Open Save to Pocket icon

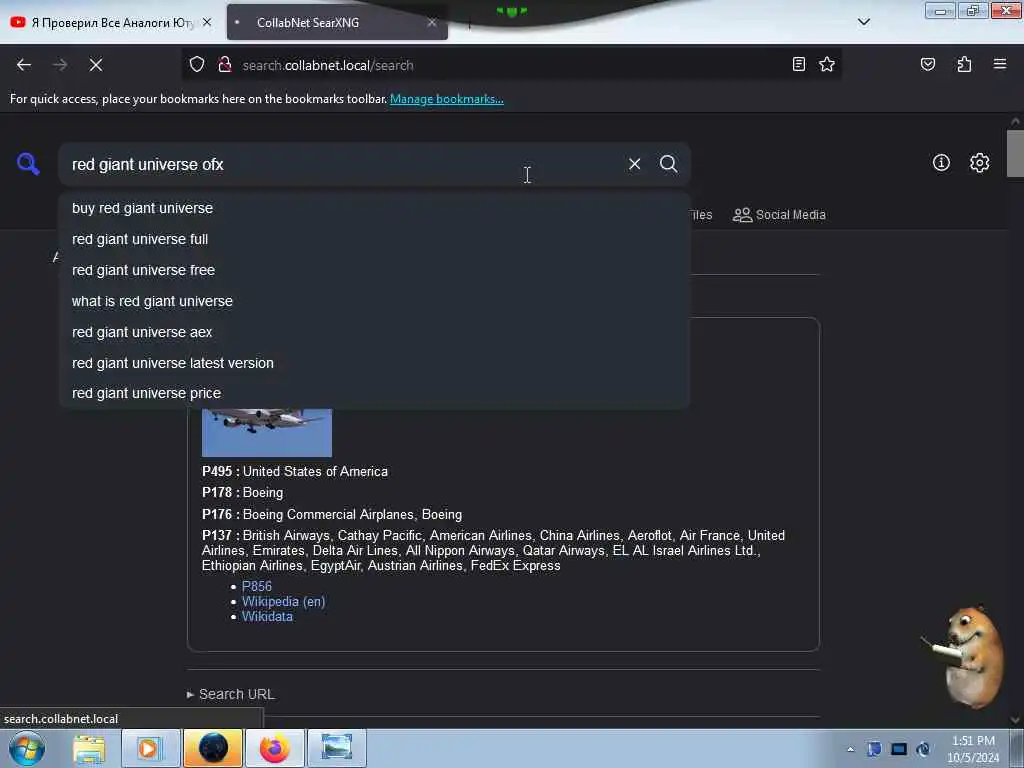[927, 64]
